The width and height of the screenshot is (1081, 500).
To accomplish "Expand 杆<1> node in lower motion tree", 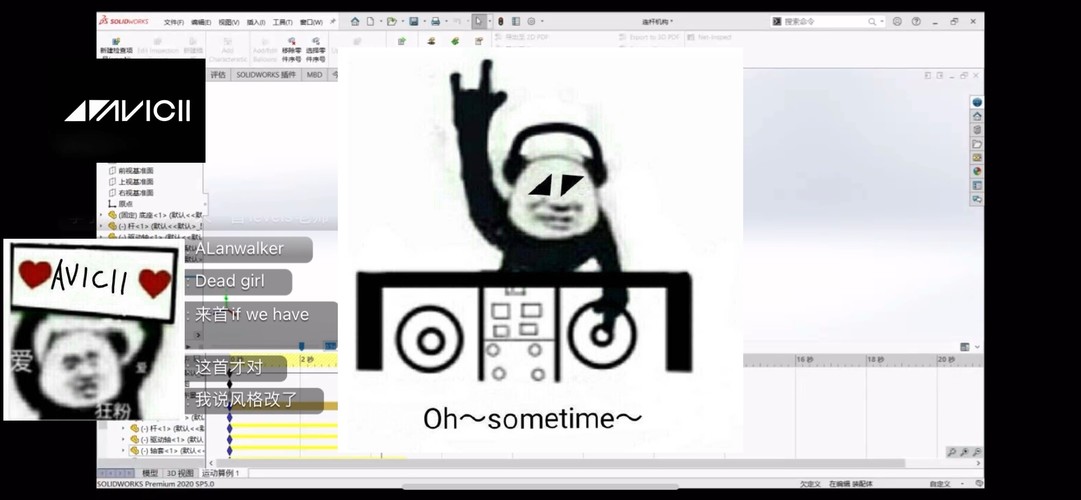I will tap(124, 428).
